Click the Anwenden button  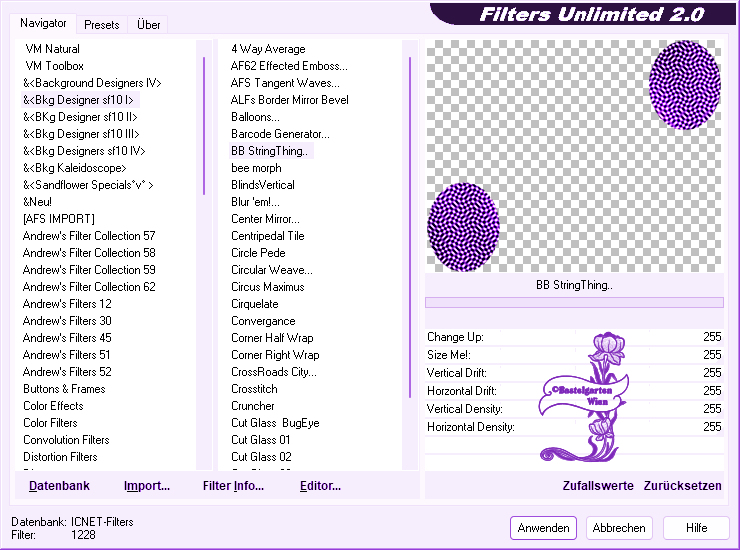544,528
